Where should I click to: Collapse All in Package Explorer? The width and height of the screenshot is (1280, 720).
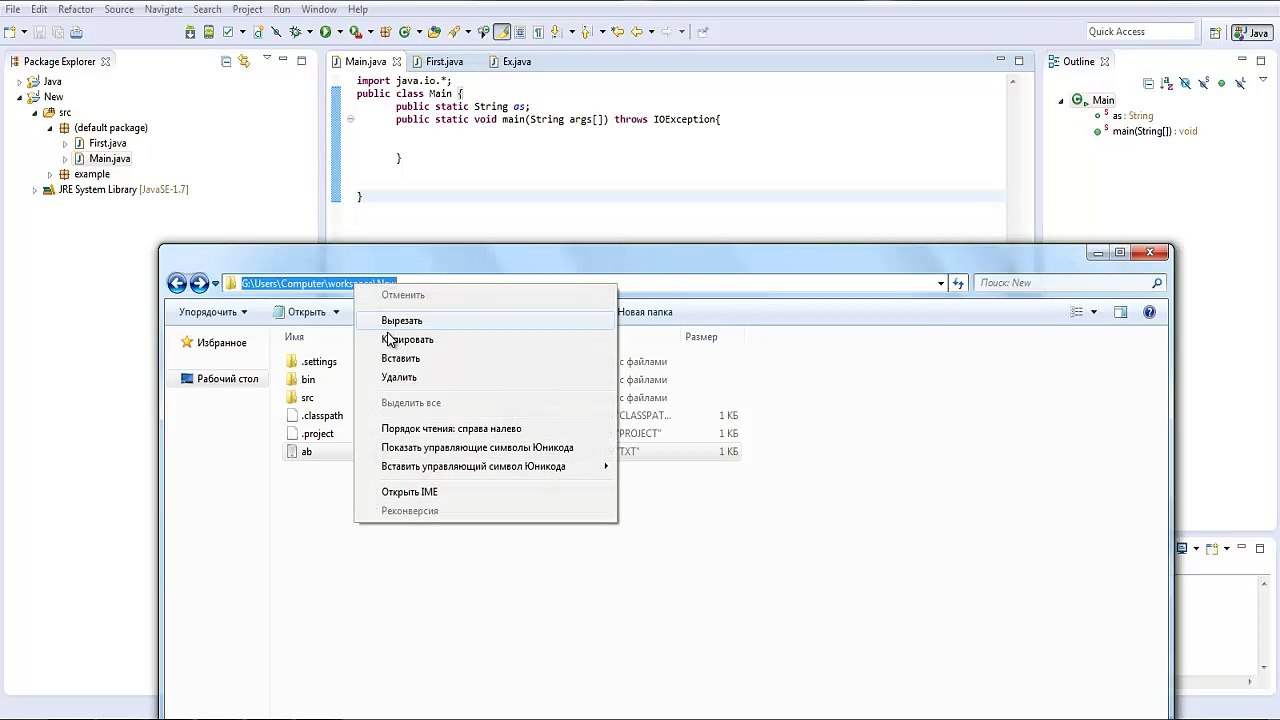pos(226,62)
